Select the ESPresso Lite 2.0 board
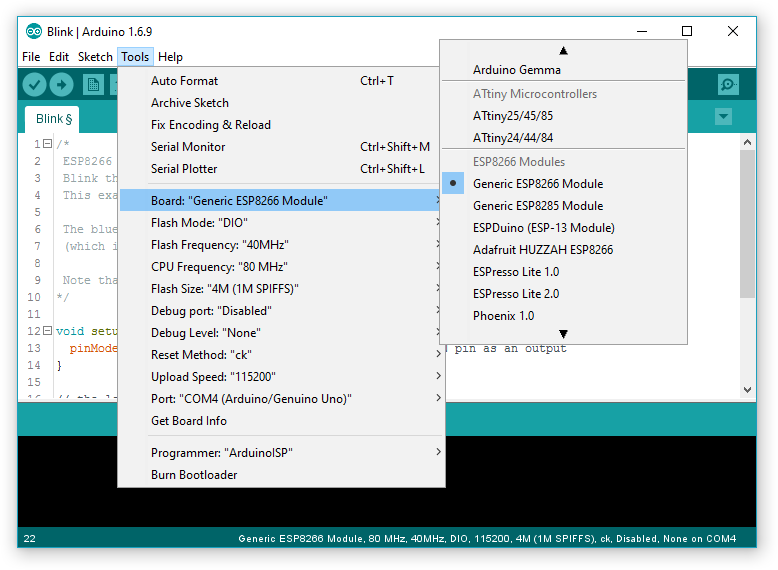The width and height of the screenshot is (778, 570). (563, 294)
